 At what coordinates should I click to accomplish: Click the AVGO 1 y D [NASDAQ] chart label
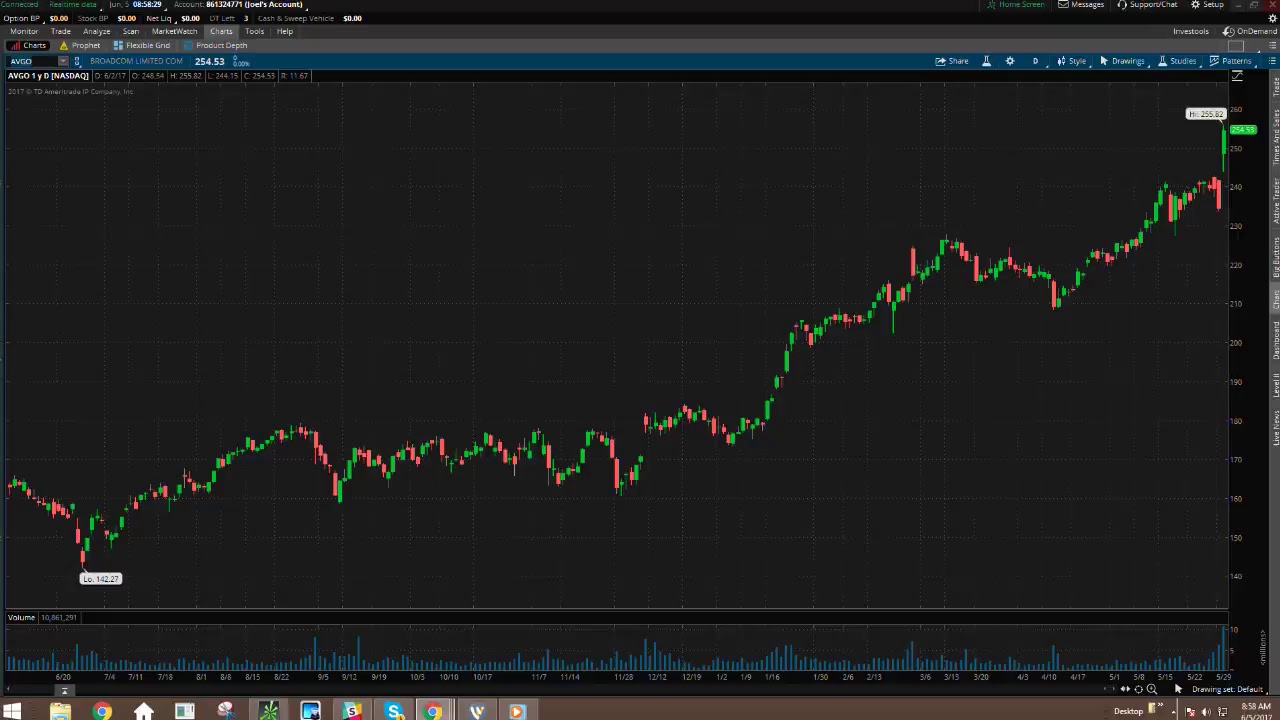(x=48, y=76)
